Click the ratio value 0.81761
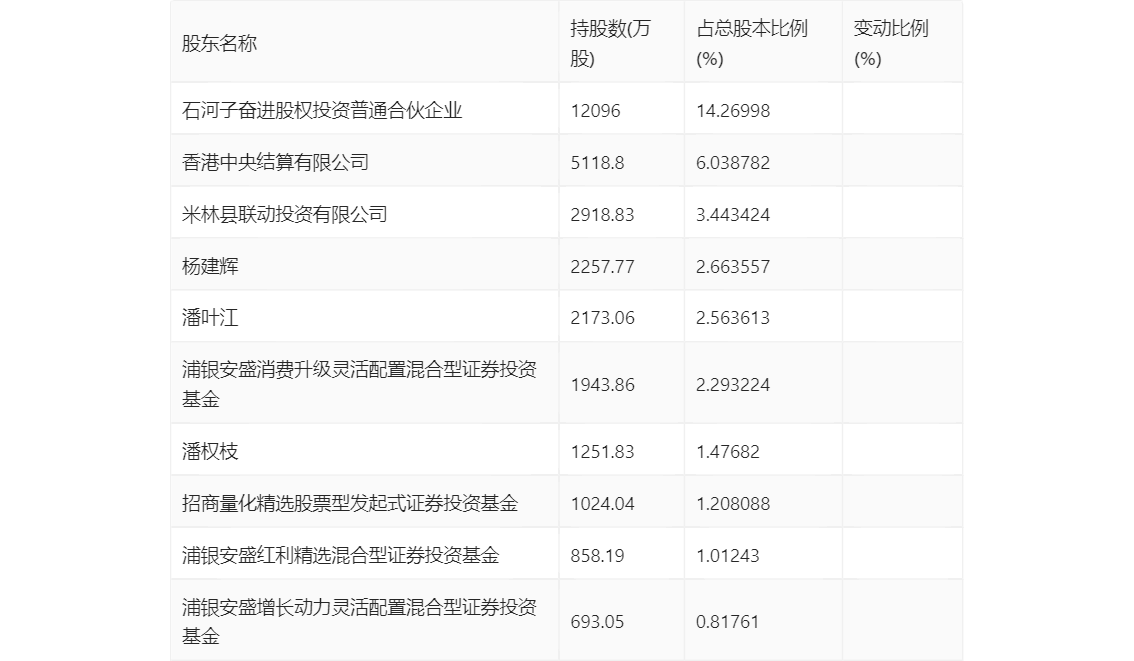Image resolution: width=1134 pixels, height=661 pixels. pyautogui.click(x=728, y=622)
